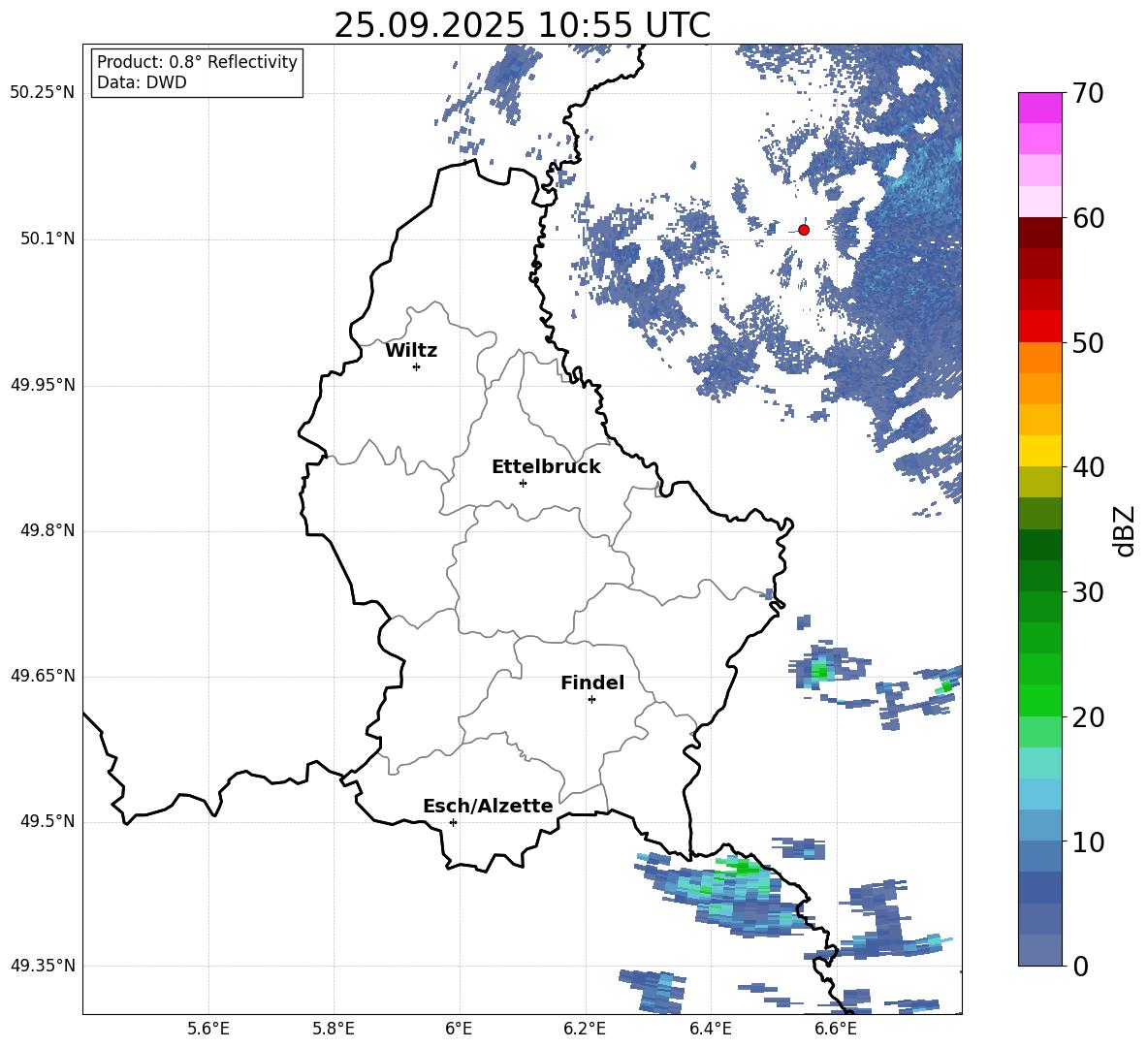
Task: Click the colorbar tick label 50
Action: [1088, 342]
